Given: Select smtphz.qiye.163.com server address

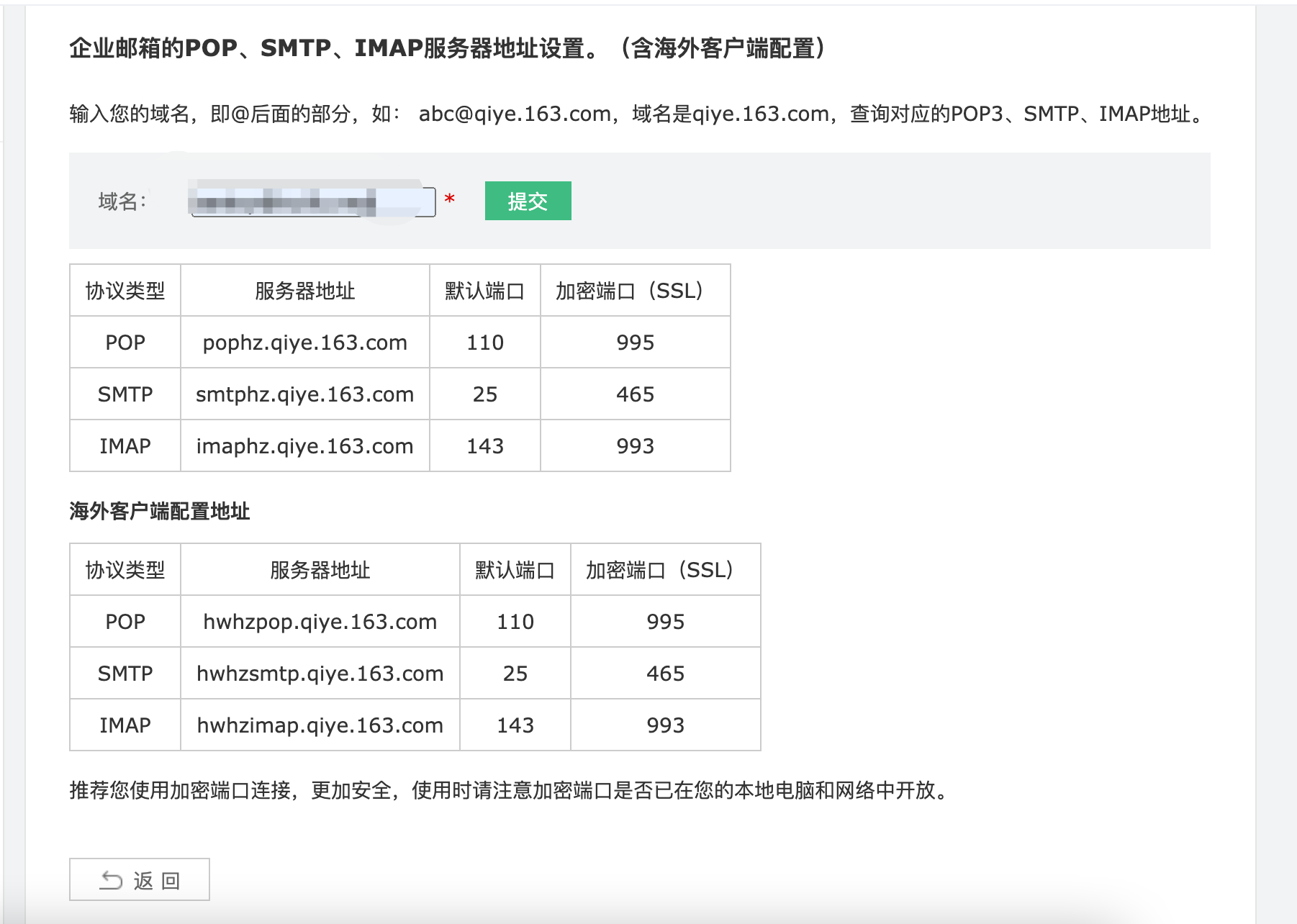Looking at the screenshot, I should pyautogui.click(x=305, y=394).
